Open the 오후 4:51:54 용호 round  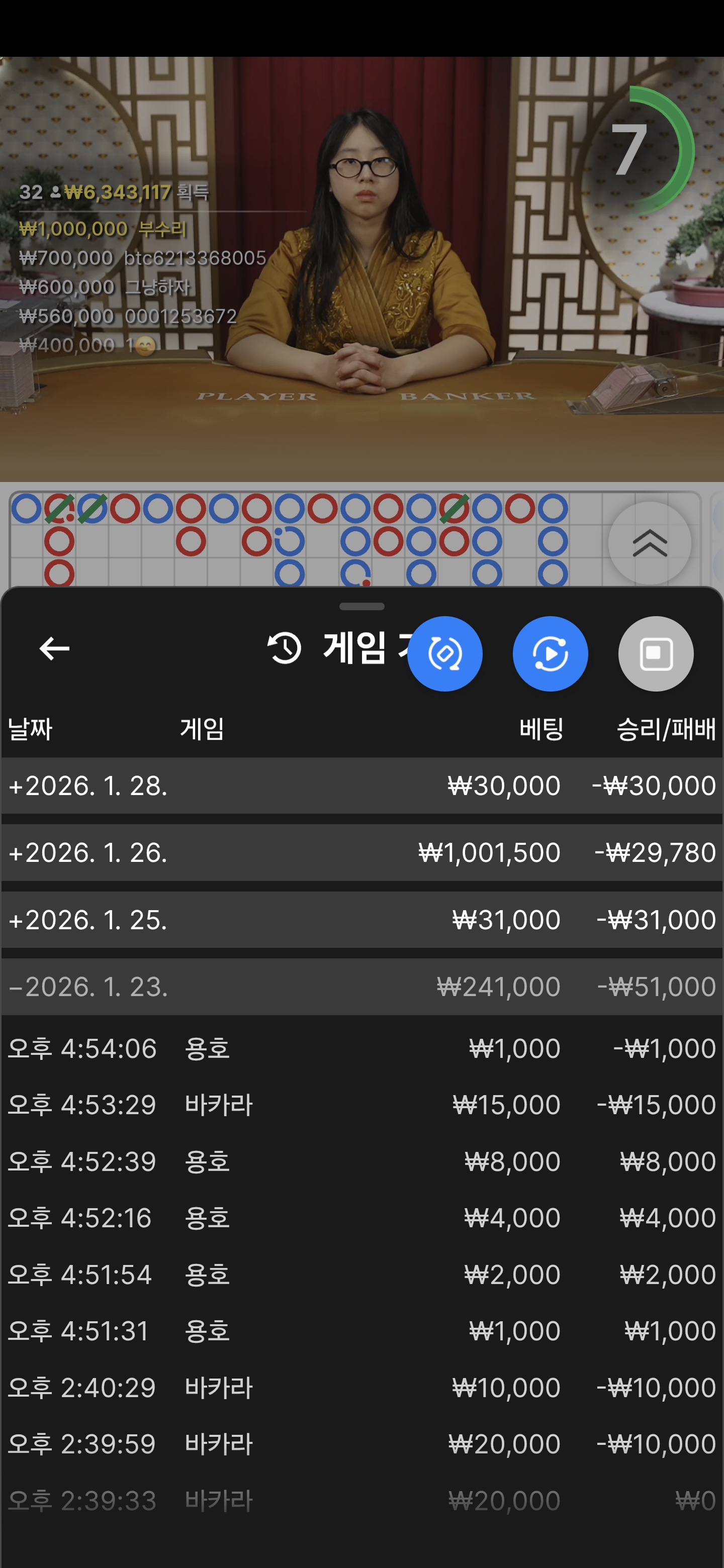pos(361,1274)
